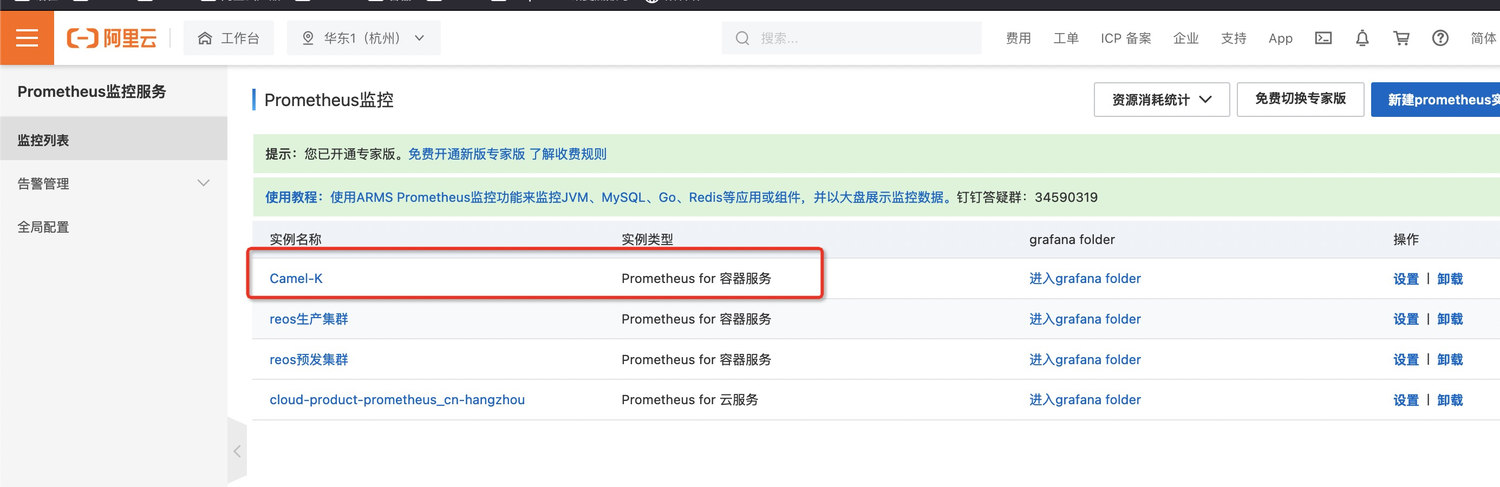Viewport: 1500px width, 487px height.
Task: Click 卸载 for reos生产集群
Action: [x=1450, y=319]
